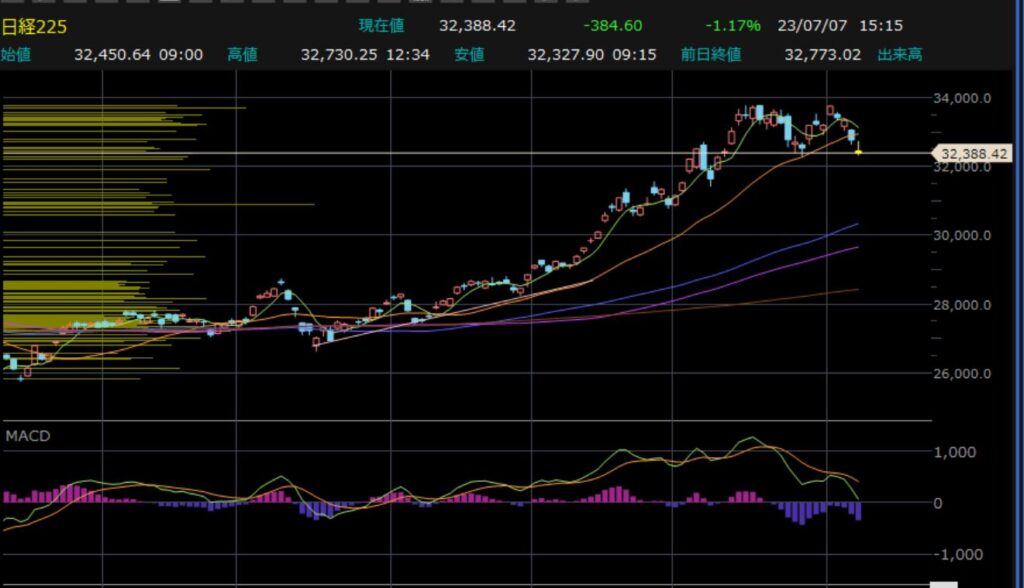
Task: Click the current price tag 32,388.42 on axis
Action: pyautogui.click(x=973, y=153)
